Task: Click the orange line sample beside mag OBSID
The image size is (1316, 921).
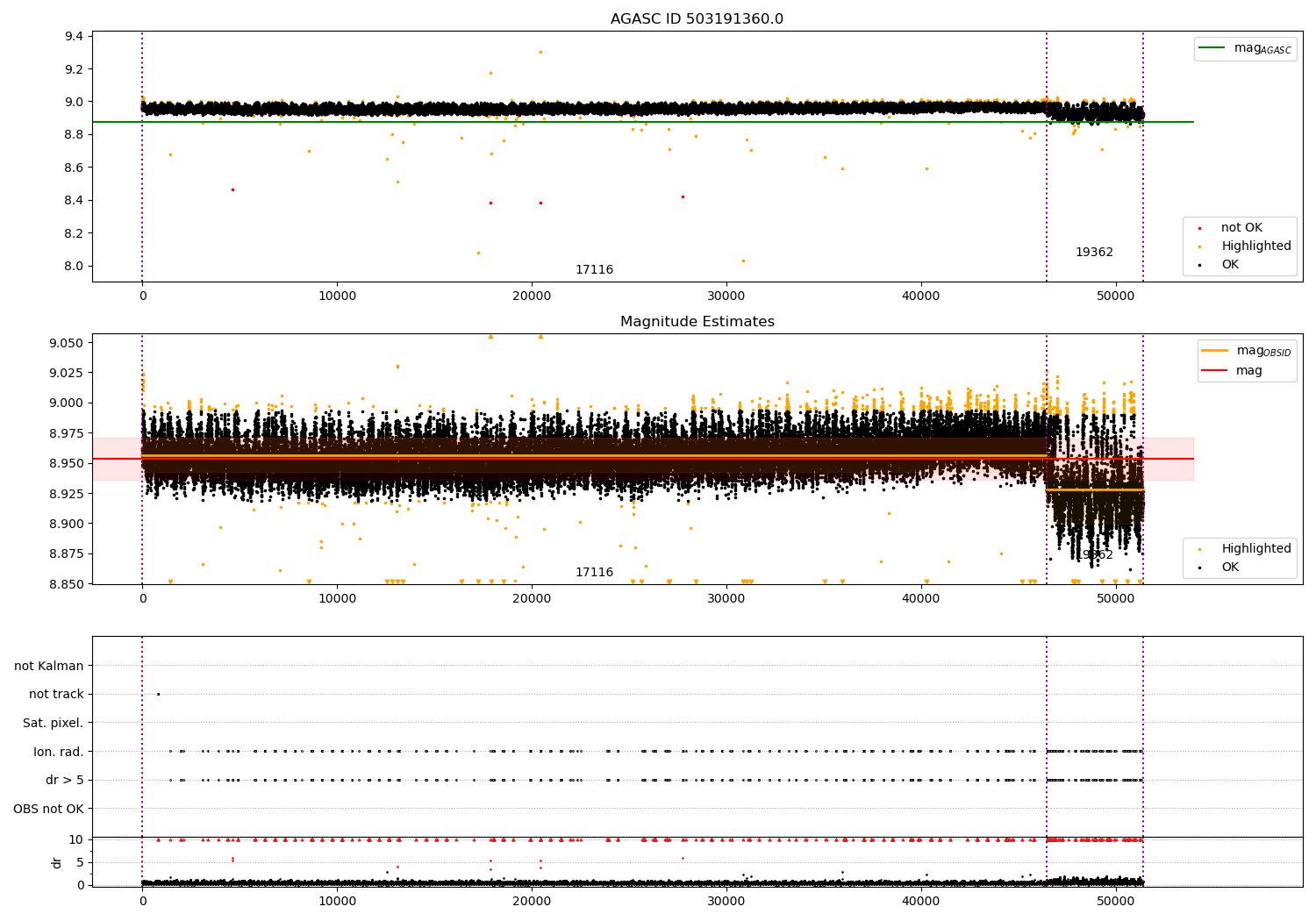Action: [x=1214, y=351]
